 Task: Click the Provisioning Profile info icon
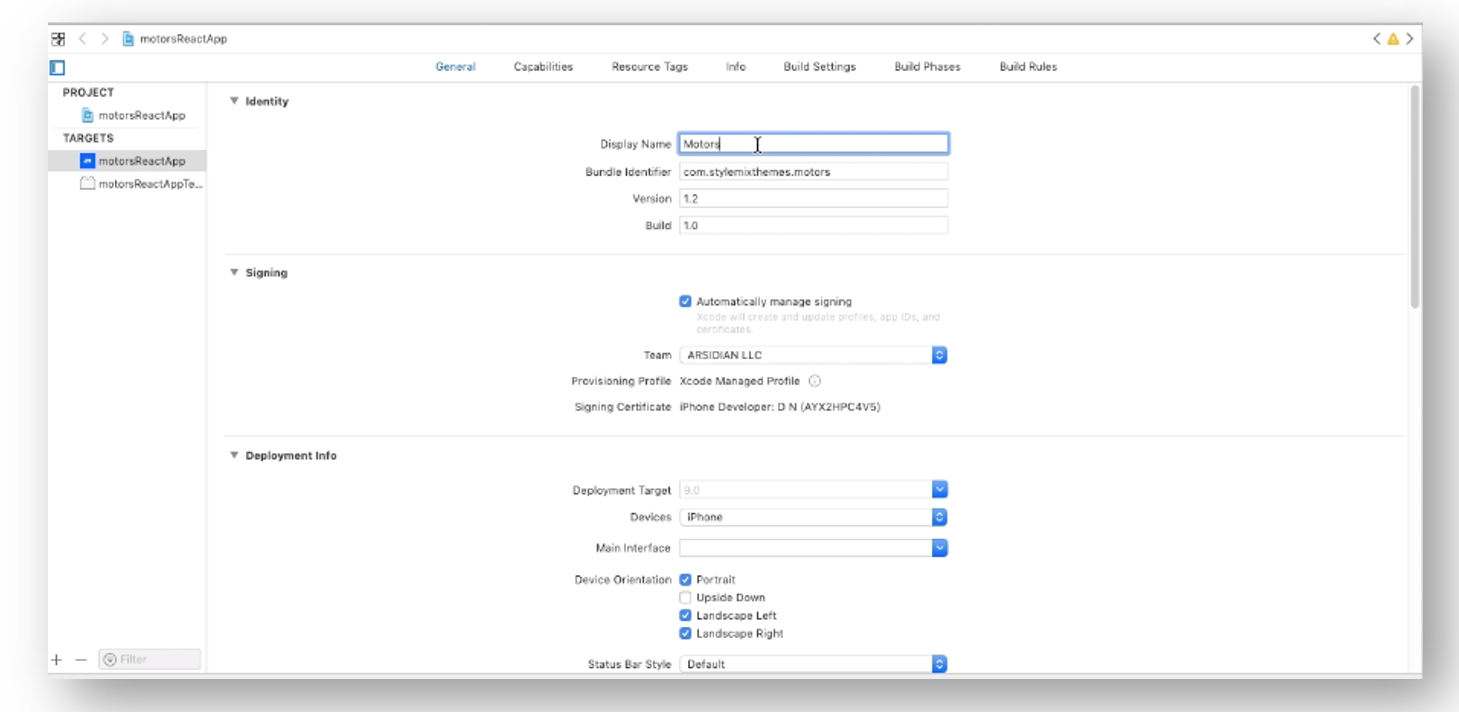coord(815,381)
